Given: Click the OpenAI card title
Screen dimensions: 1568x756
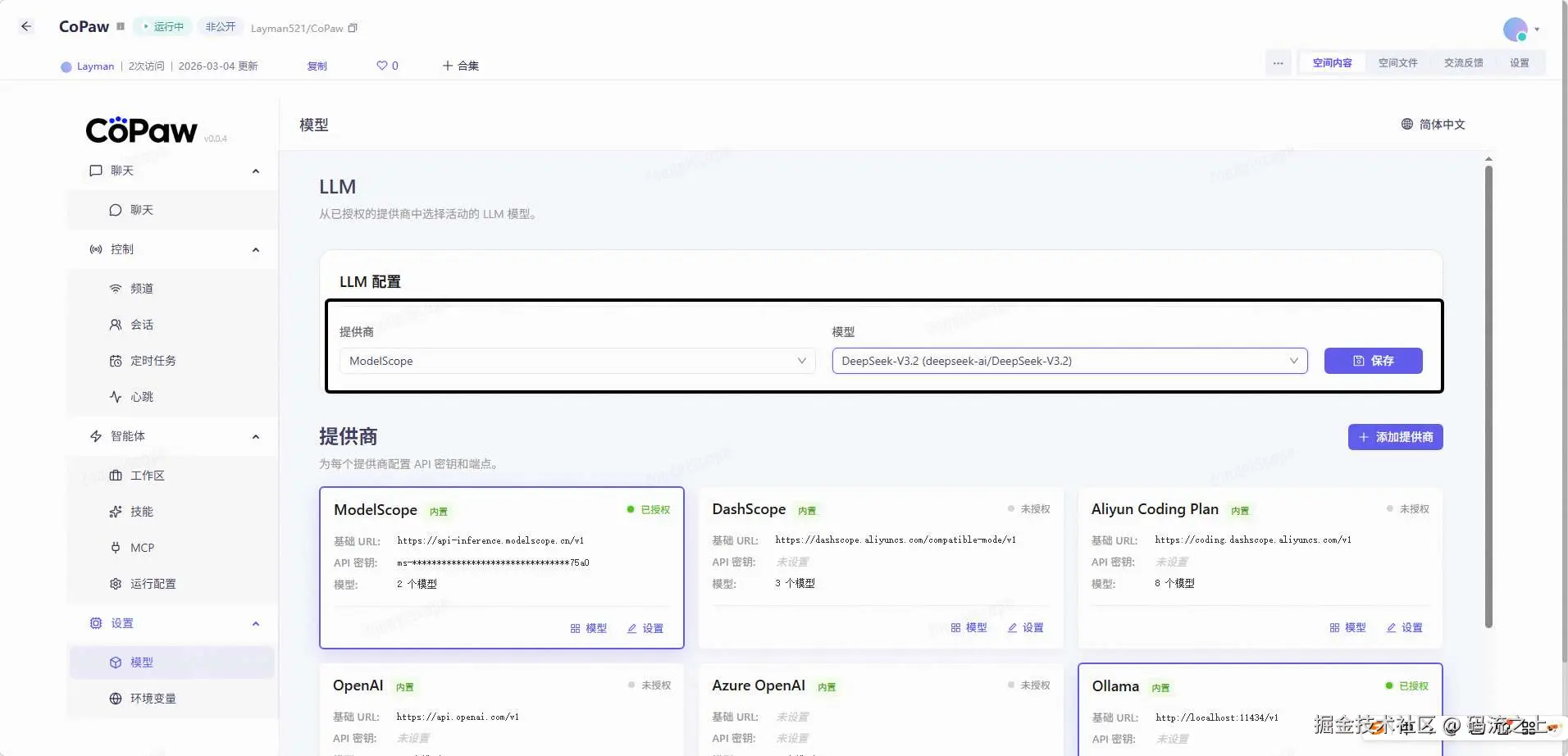Looking at the screenshot, I should tap(358, 685).
